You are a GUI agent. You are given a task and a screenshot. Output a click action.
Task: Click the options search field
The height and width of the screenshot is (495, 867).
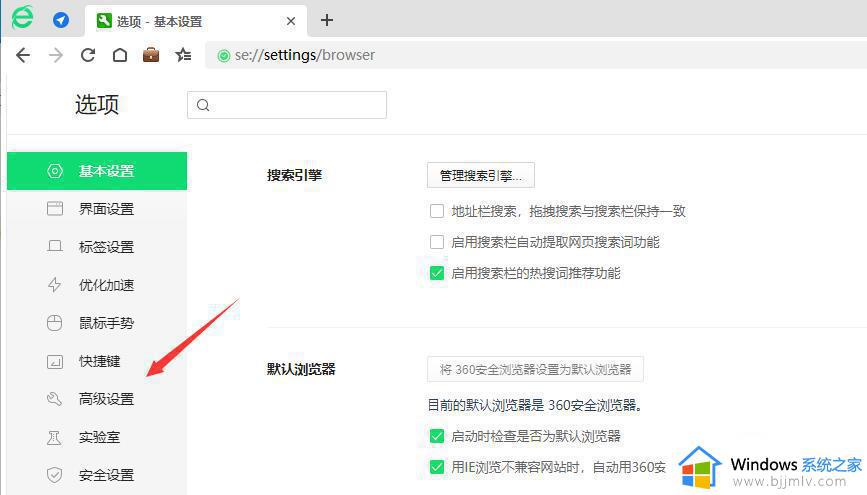click(x=287, y=105)
